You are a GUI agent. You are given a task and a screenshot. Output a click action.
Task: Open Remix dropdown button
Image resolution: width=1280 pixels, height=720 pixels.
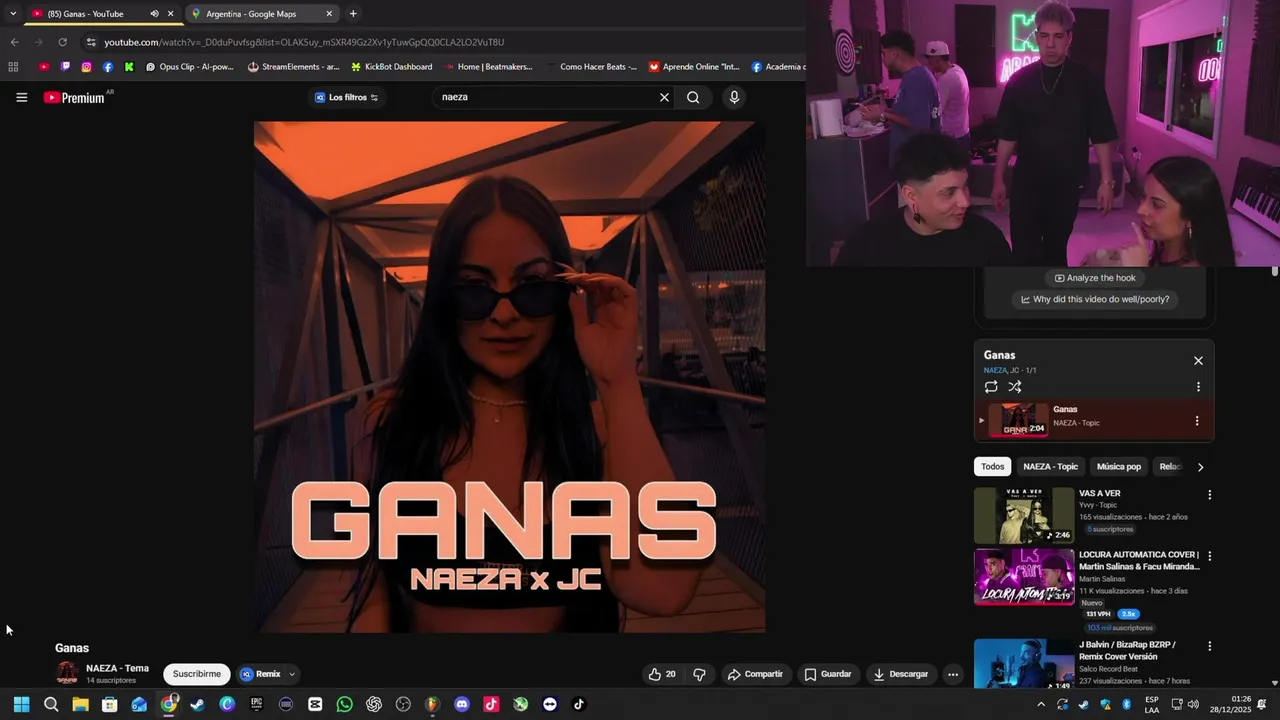click(267, 674)
